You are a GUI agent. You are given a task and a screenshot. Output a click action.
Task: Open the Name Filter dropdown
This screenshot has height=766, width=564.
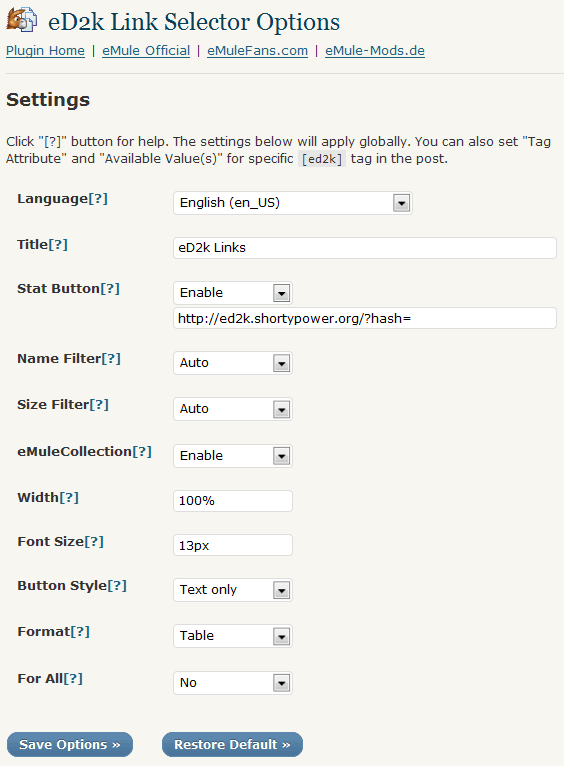pos(233,363)
